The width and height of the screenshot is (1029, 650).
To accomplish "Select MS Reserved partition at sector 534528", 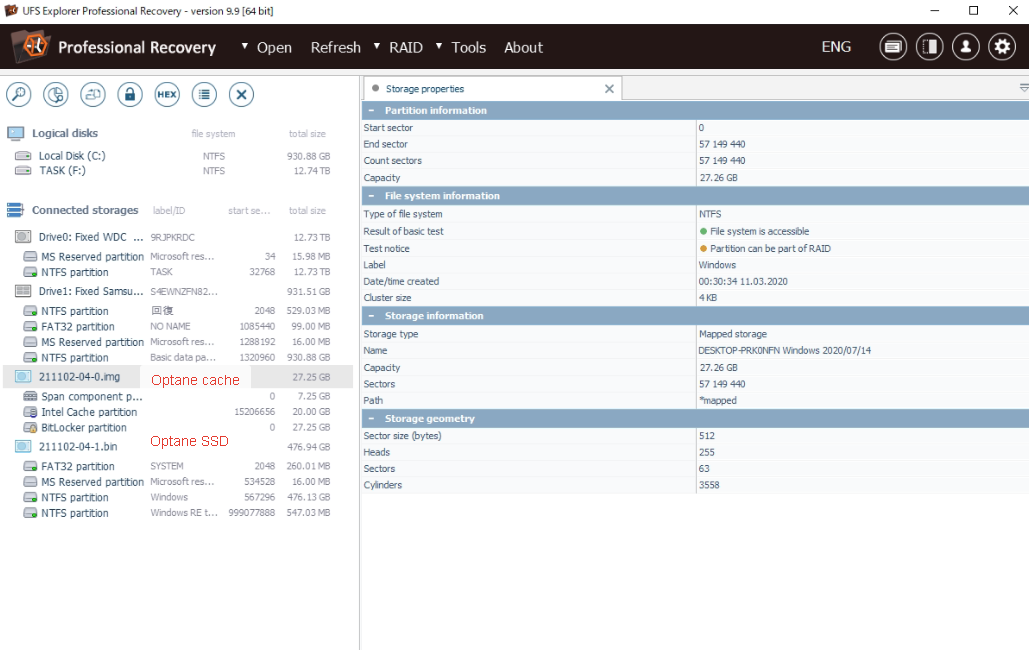I will click(x=177, y=481).
